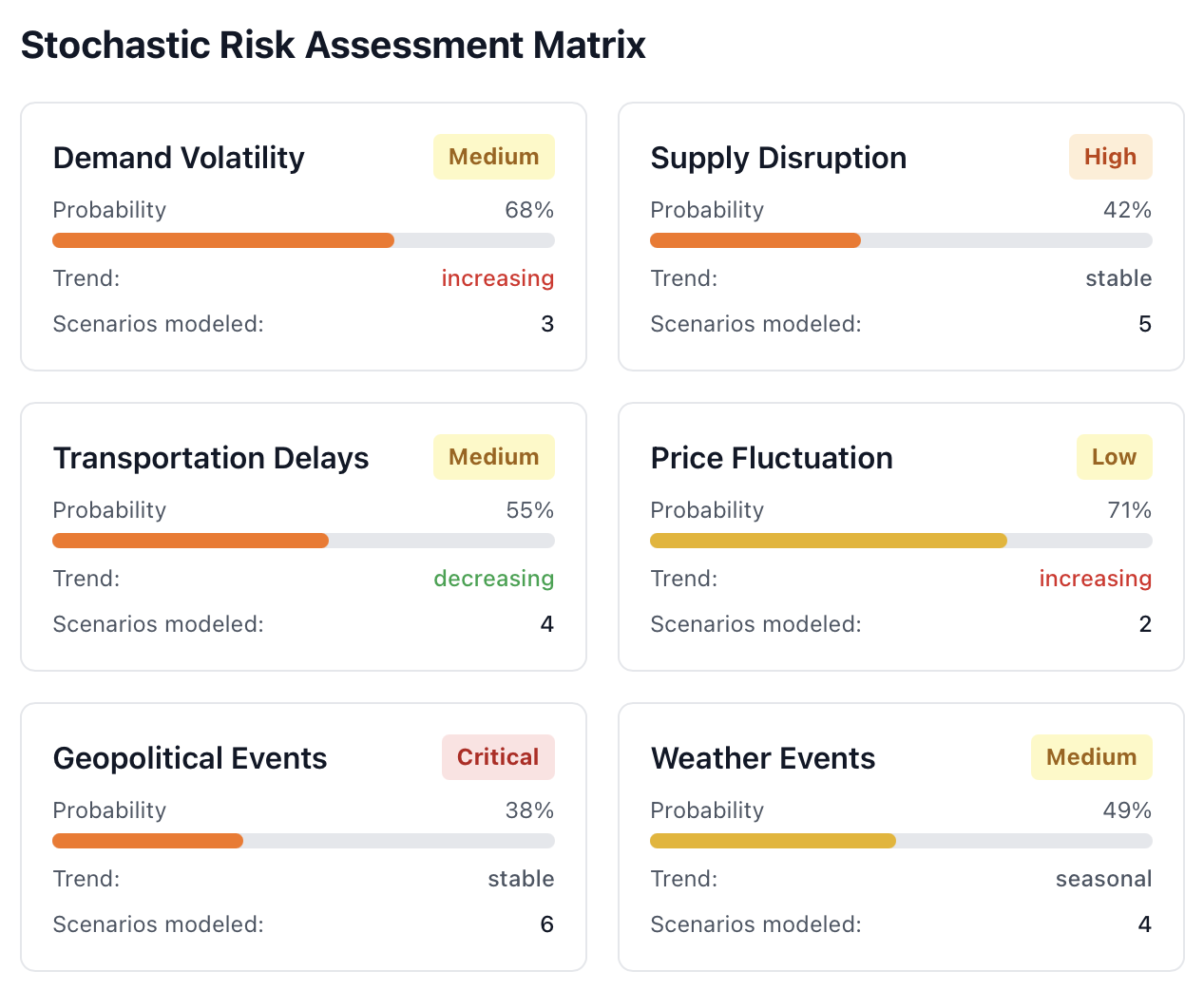Select the Critical severity badge
Viewport: 1204px width, 990px height.
point(498,757)
